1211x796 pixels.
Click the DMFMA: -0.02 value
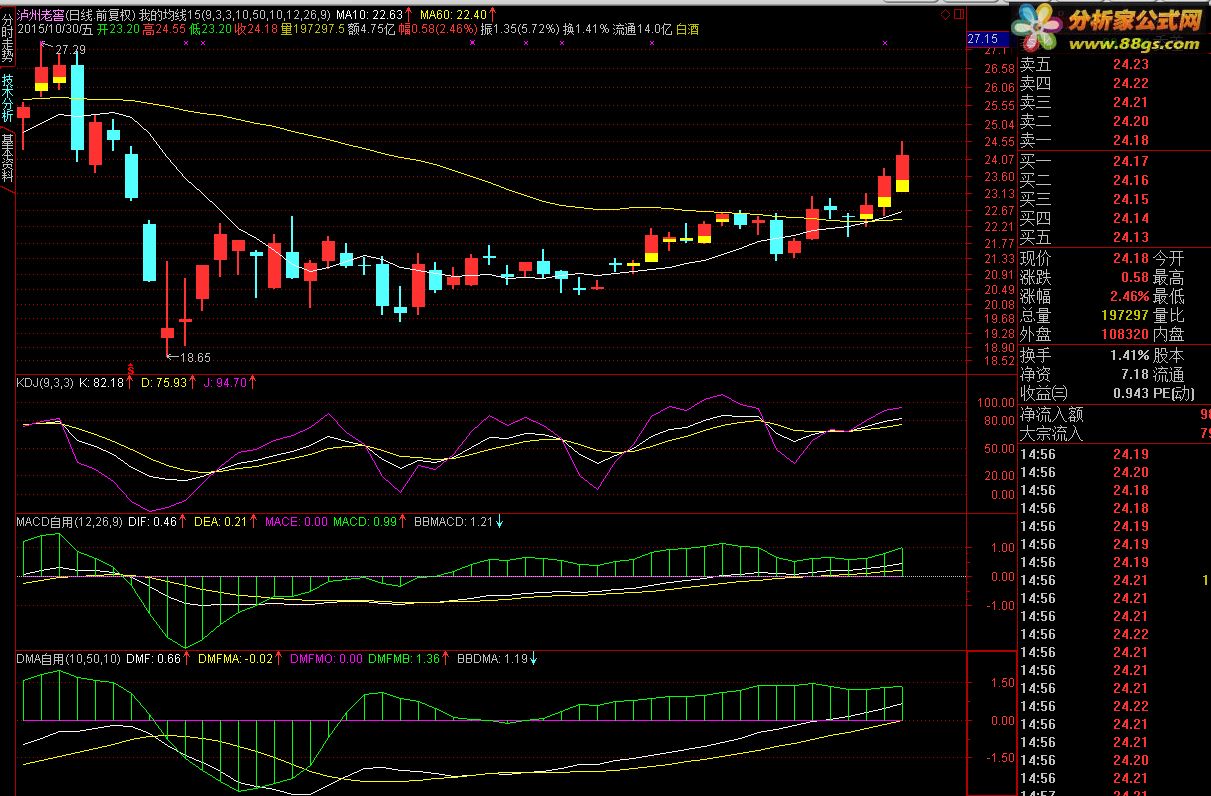point(234,659)
